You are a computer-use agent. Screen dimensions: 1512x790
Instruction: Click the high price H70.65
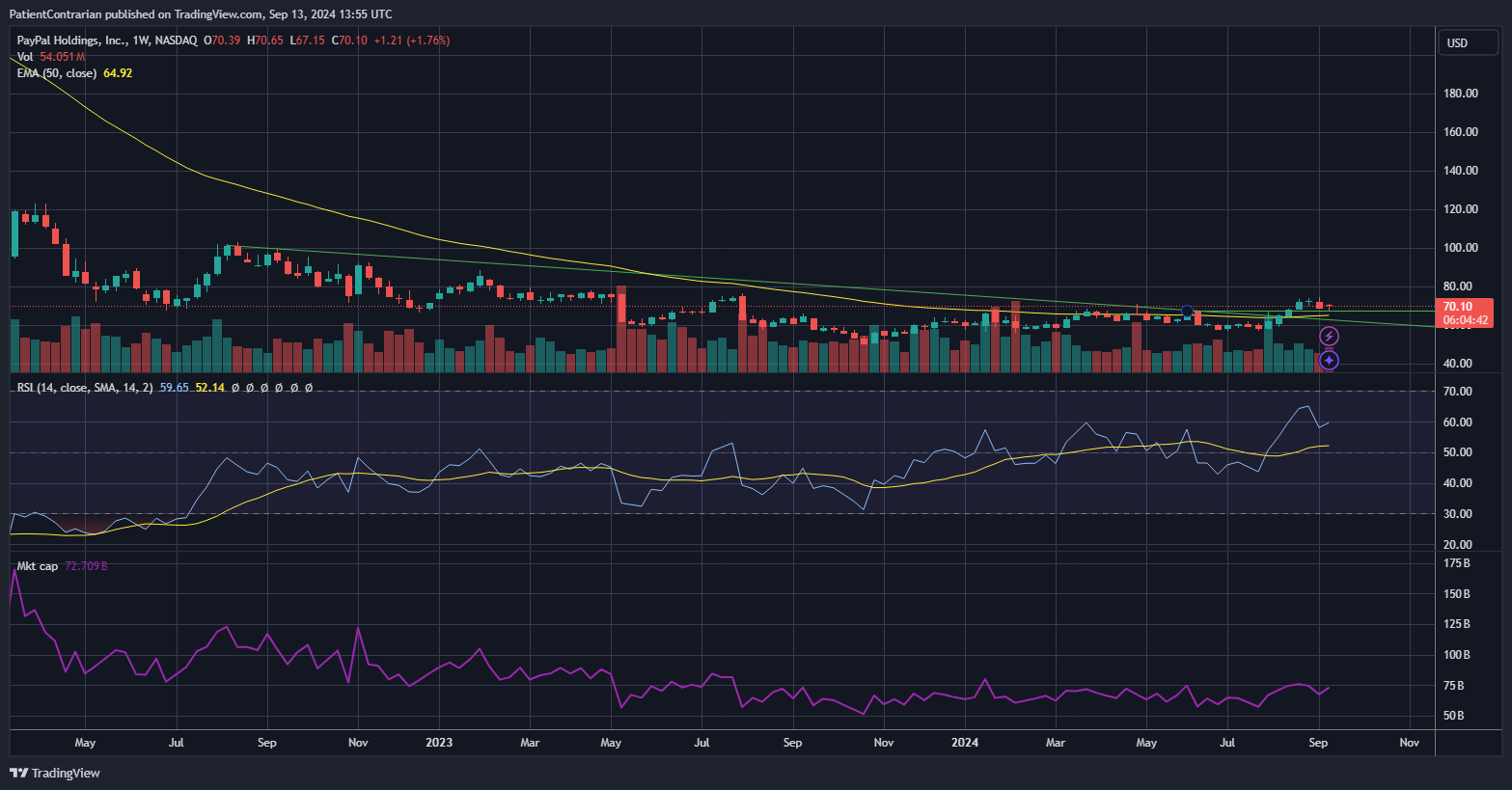tap(265, 41)
